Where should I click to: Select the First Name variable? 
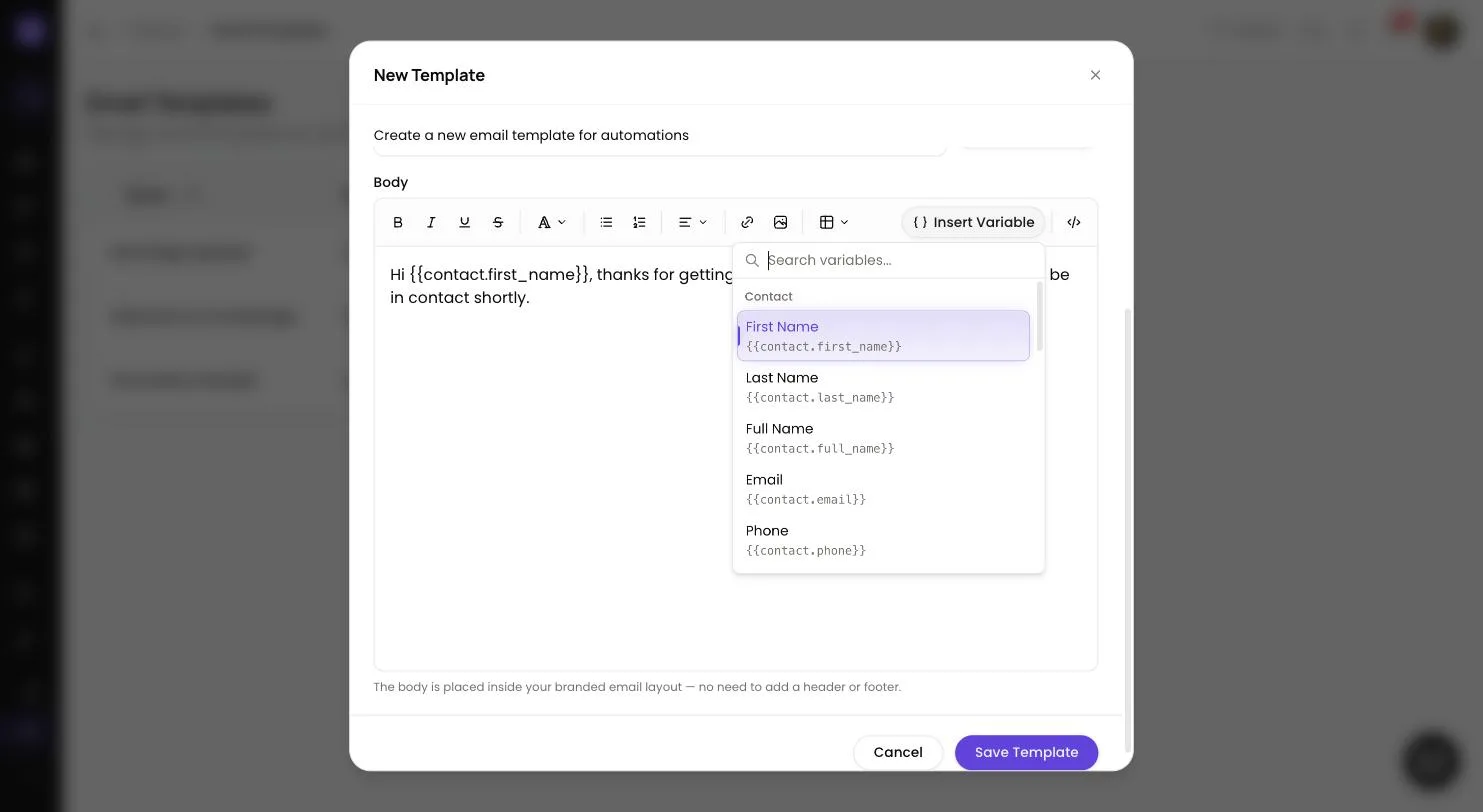[883, 336]
